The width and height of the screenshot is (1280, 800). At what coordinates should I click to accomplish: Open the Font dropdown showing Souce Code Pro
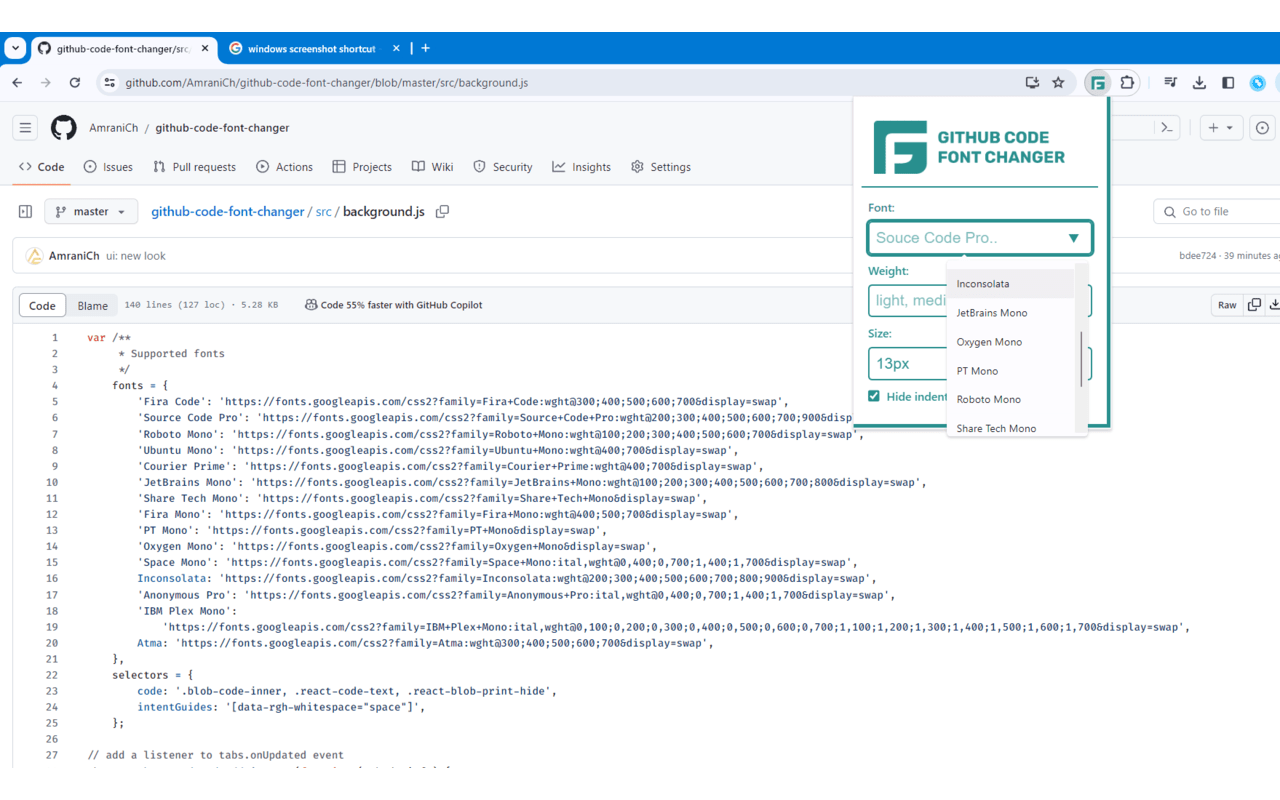(979, 238)
